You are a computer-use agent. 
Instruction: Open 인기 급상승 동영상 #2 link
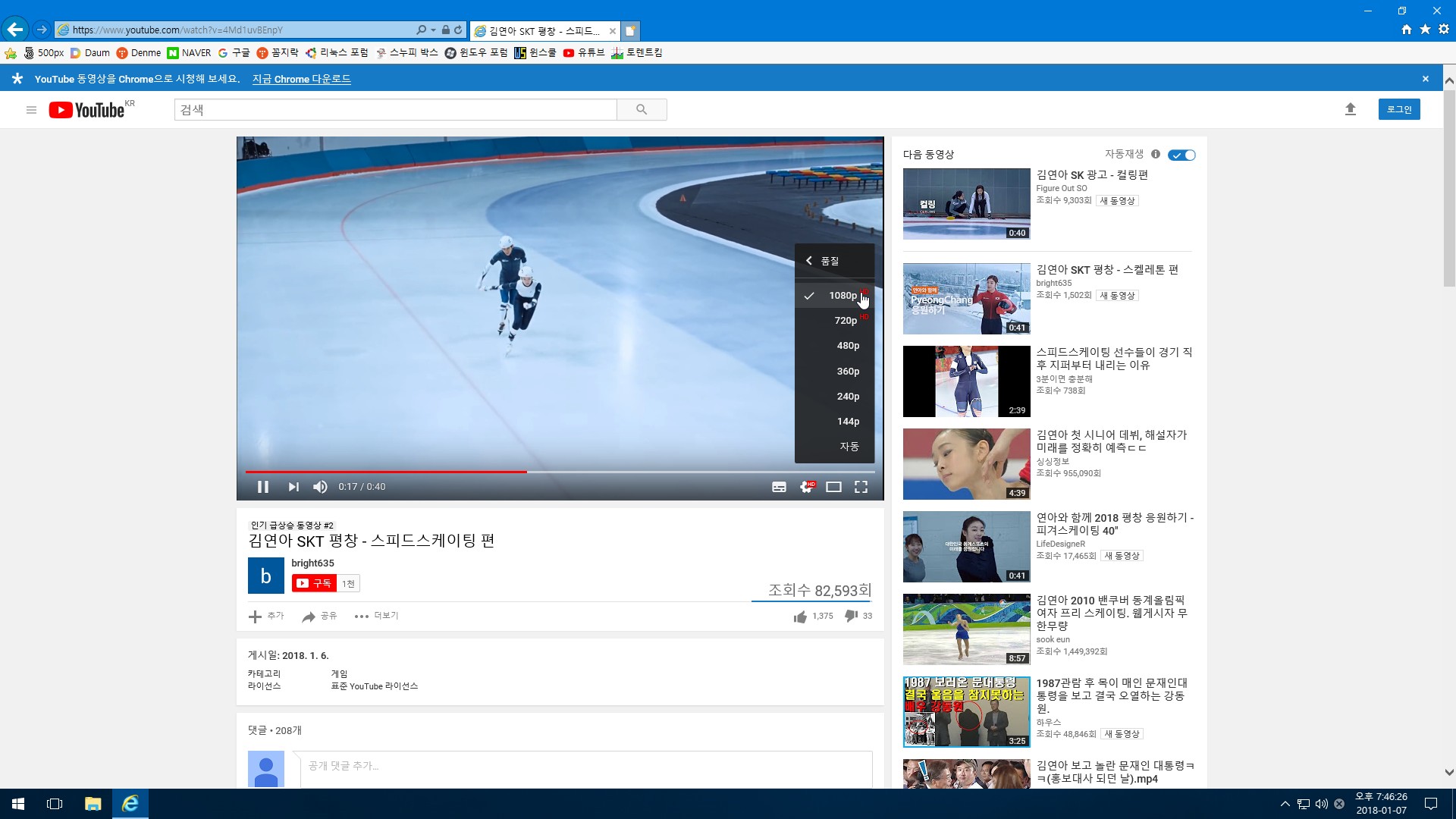point(292,525)
